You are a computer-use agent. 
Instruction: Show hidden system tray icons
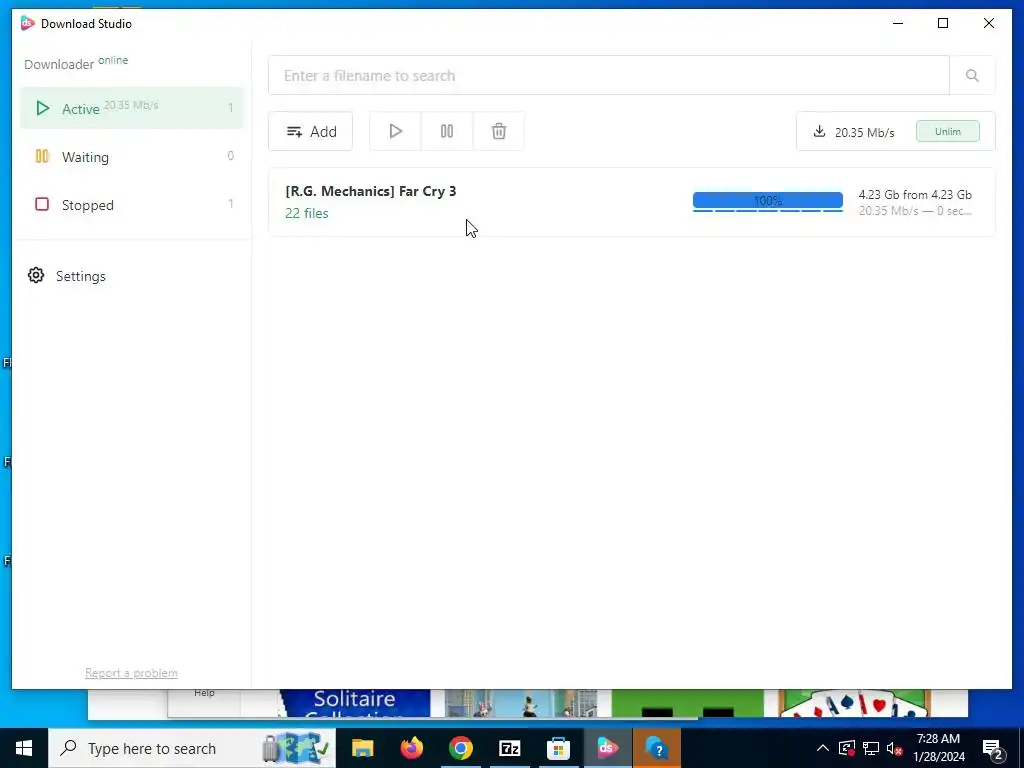coord(823,748)
